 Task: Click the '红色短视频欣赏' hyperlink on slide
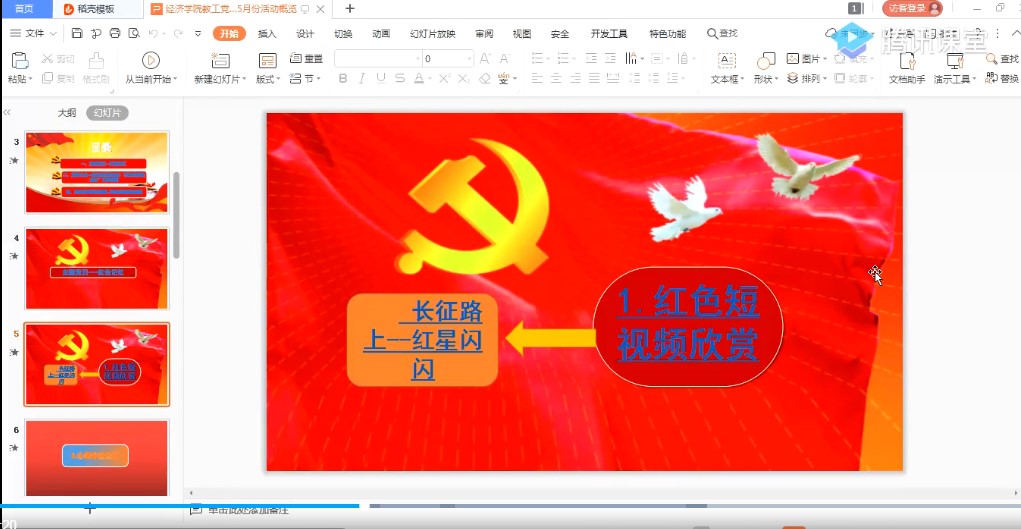click(x=688, y=323)
